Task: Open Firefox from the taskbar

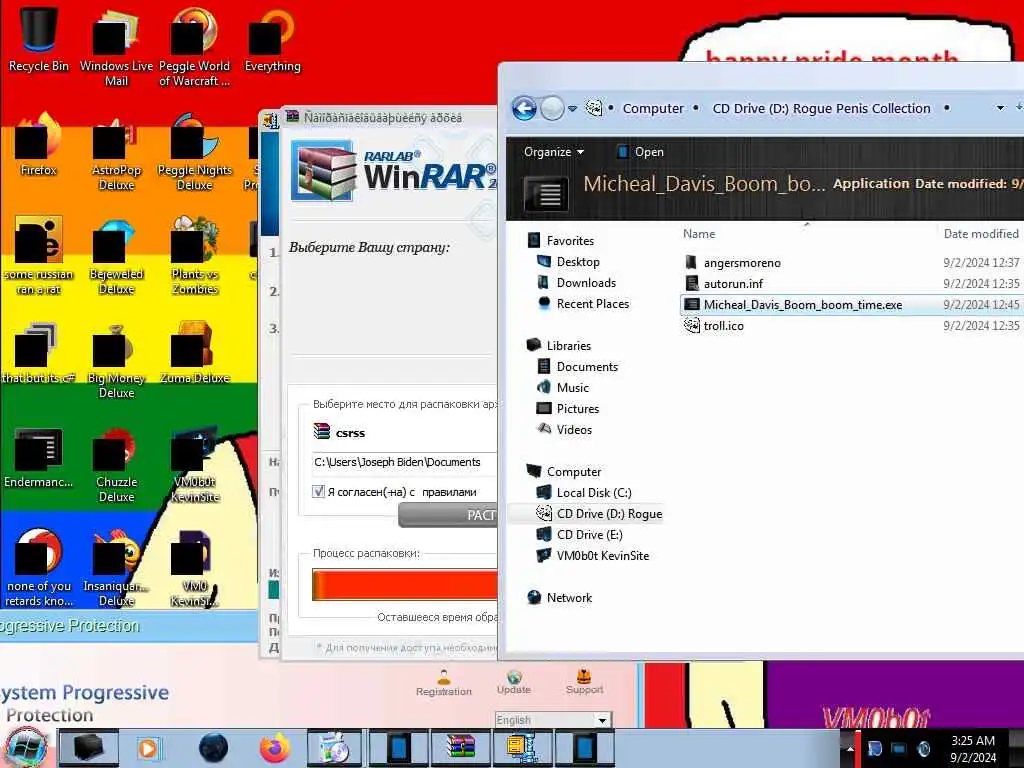Action: [x=274, y=748]
